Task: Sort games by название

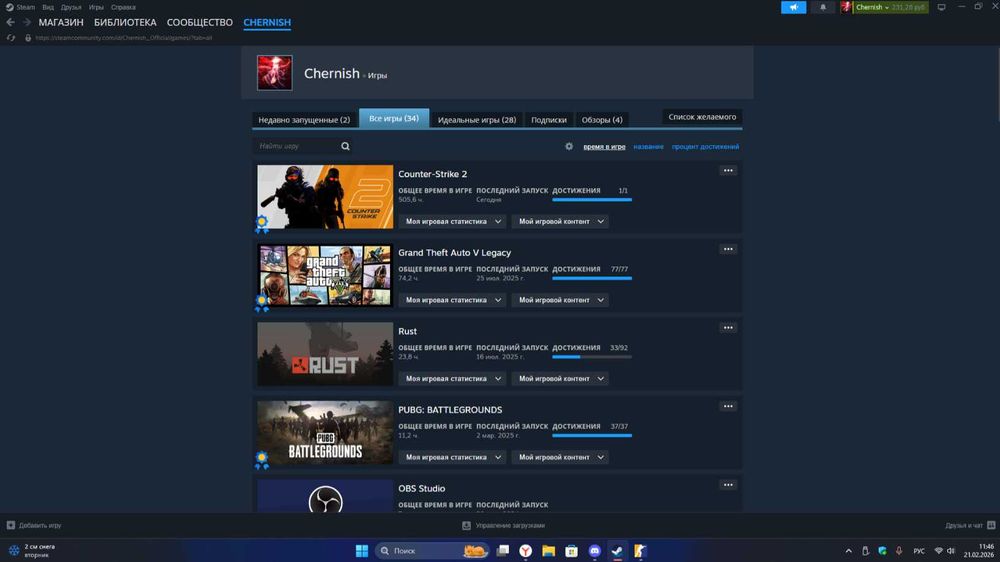Action: tap(648, 147)
